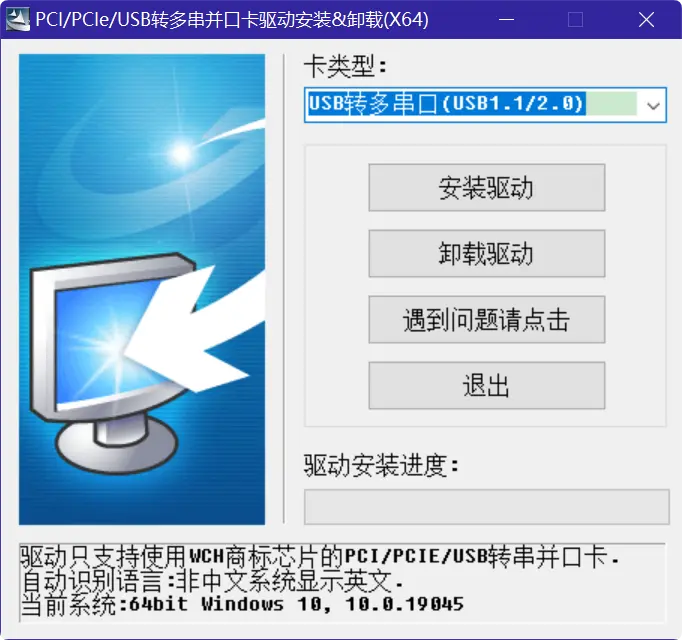Screen dimensions: 682x640
Task: Click the driver install progress bar
Action: (487, 507)
